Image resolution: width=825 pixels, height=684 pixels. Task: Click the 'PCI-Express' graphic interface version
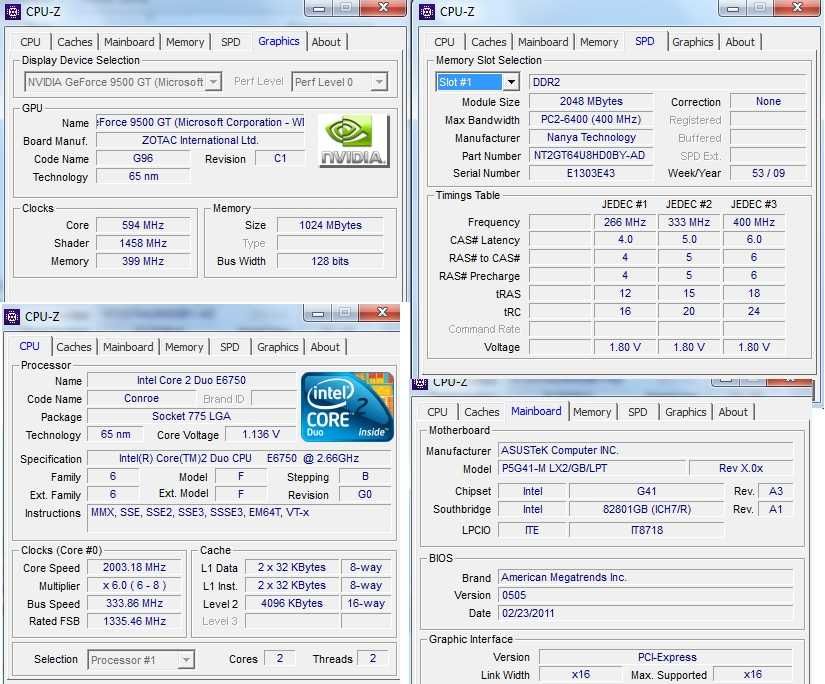[x=667, y=657]
